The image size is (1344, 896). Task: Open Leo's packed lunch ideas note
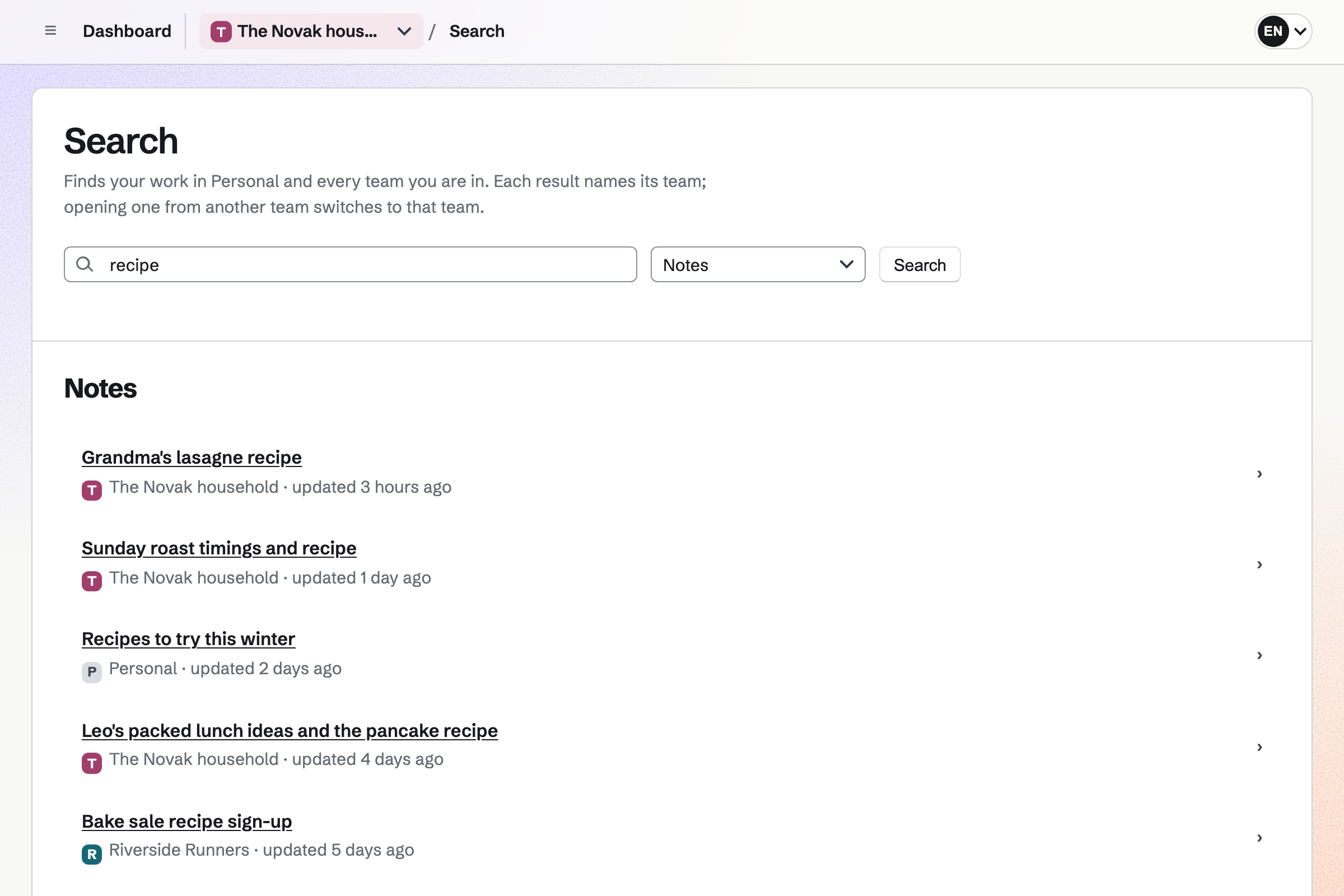tap(290, 730)
